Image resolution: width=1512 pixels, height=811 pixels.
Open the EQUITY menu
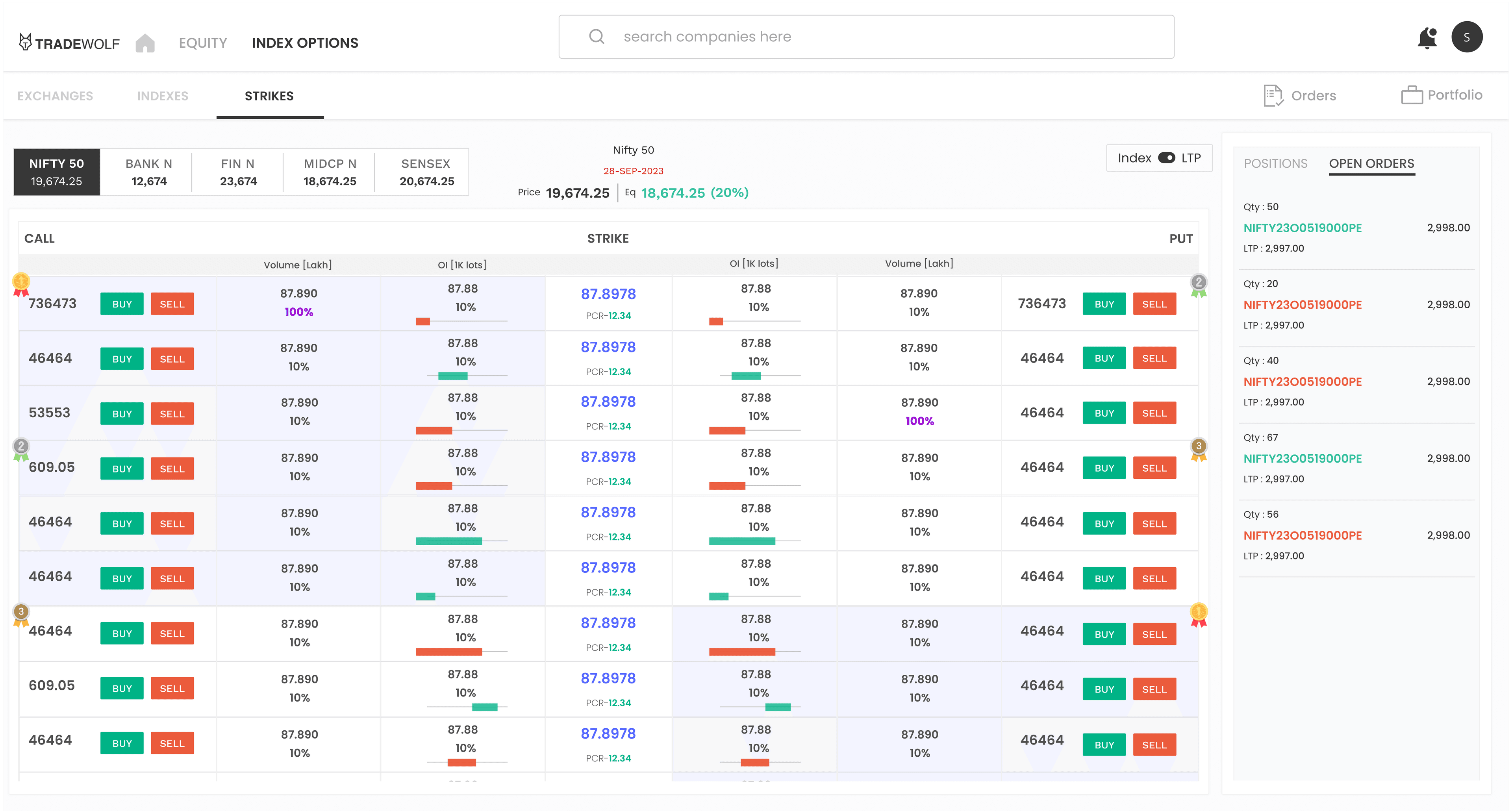tap(202, 43)
